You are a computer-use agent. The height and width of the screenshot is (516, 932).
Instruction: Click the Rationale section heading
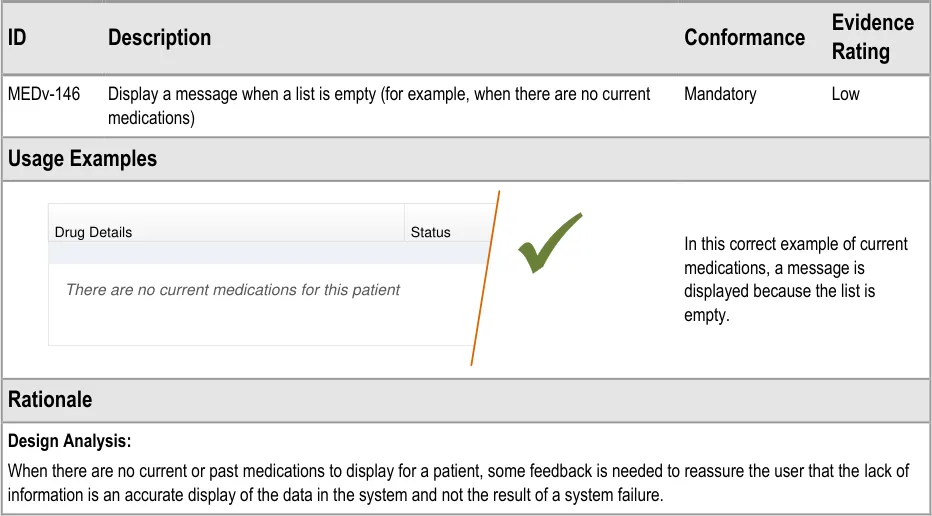click(x=50, y=400)
